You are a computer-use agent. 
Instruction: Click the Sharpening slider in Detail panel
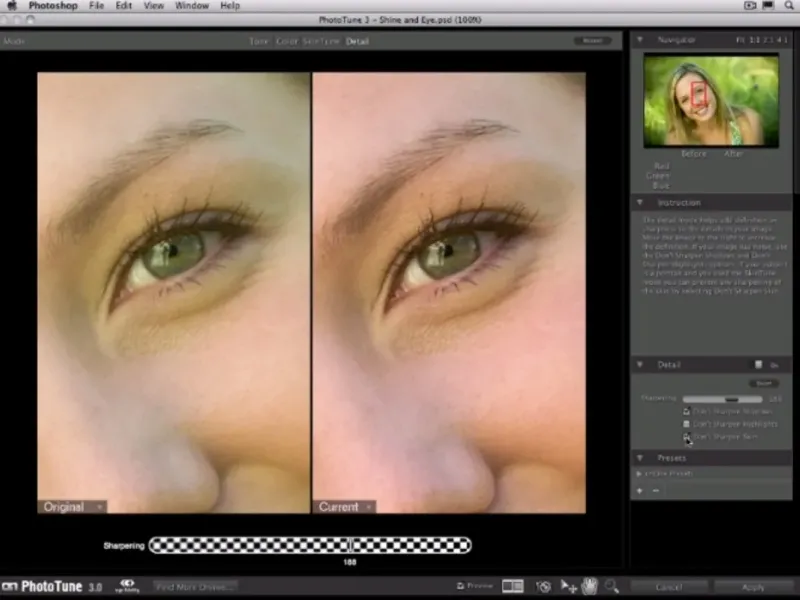coord(723,398)
